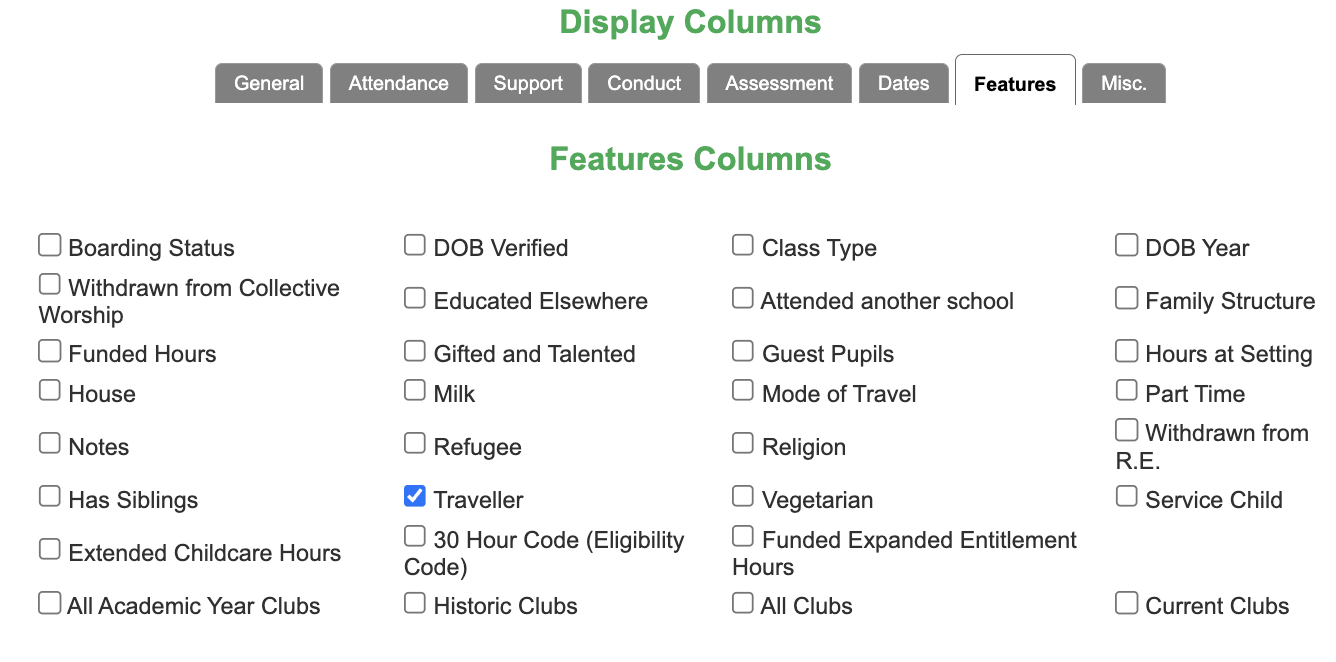Viewport: 1336px width, 662px height.
Task: Open the Attendance tab
Action: point(399,83)
